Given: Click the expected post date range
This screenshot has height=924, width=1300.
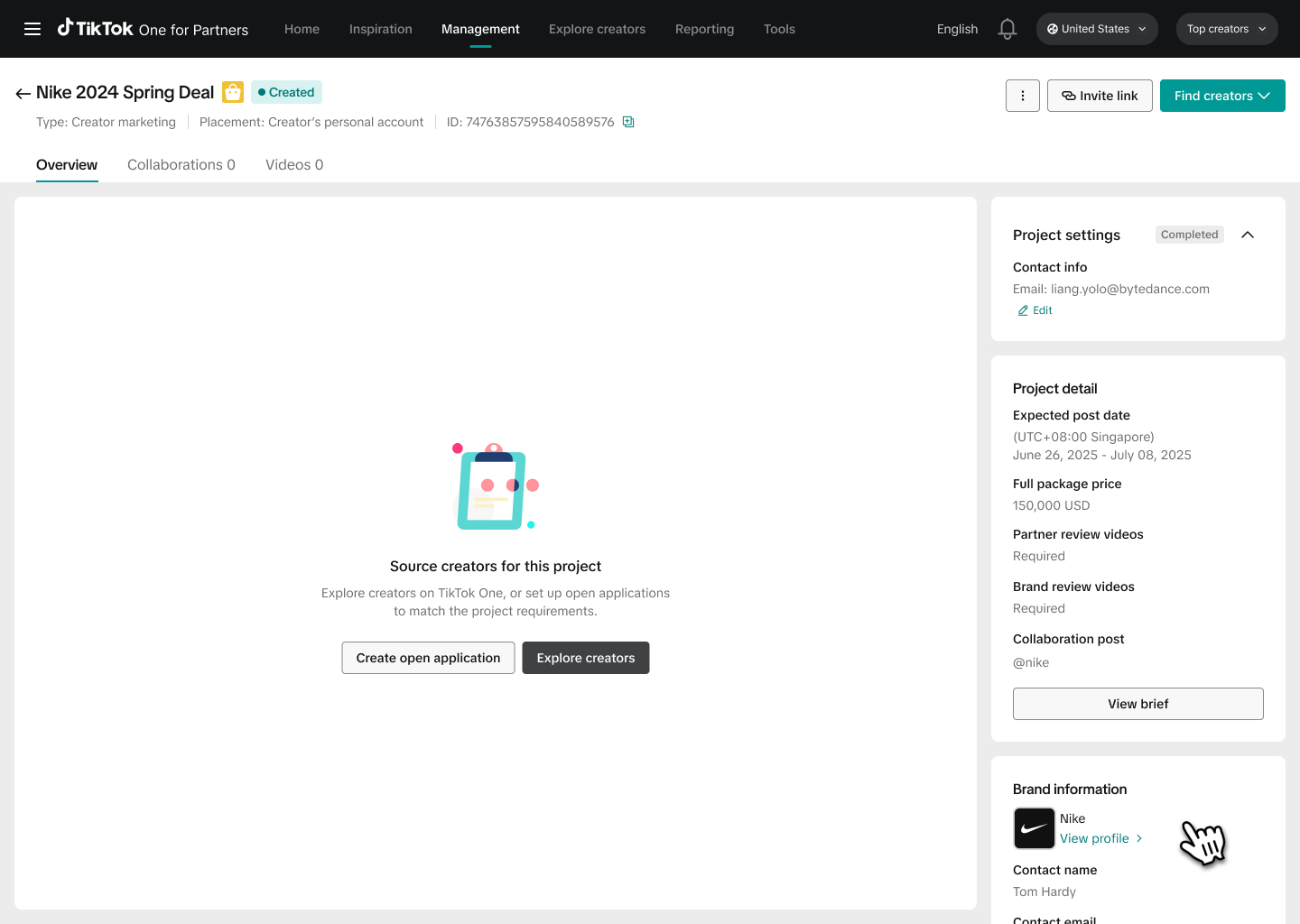Looking at the screenshot, I should point(1102,455).
